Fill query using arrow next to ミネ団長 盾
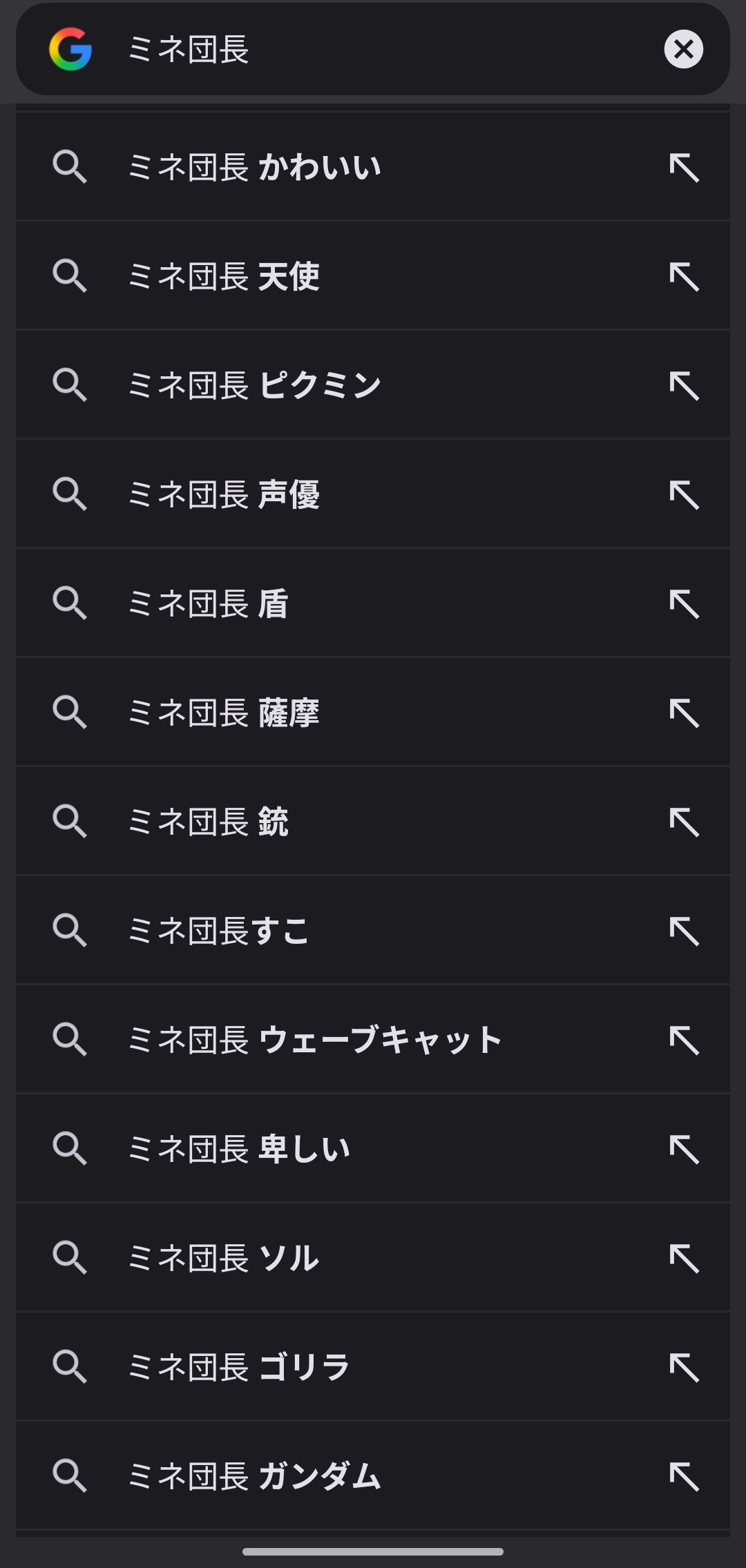Image resolution: width=746 pixels, height=1568 pixels. tap(684, 604)
